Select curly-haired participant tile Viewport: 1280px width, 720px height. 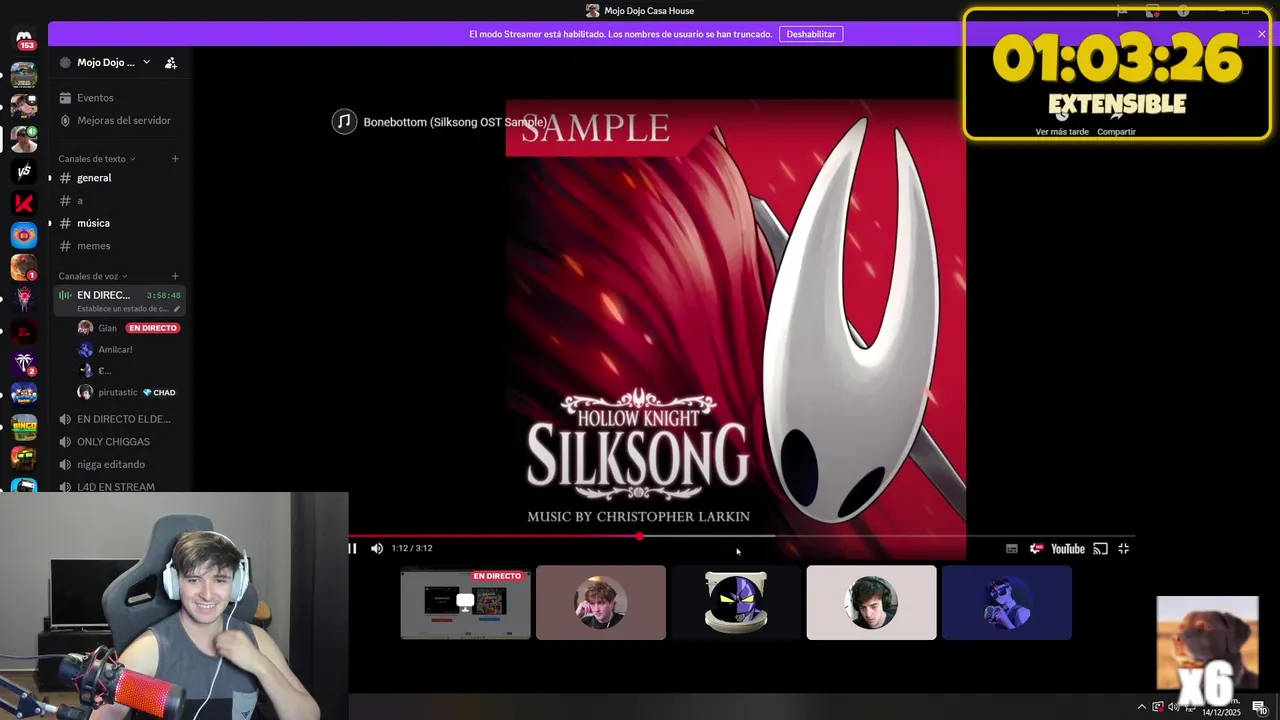tap(600, 602)
